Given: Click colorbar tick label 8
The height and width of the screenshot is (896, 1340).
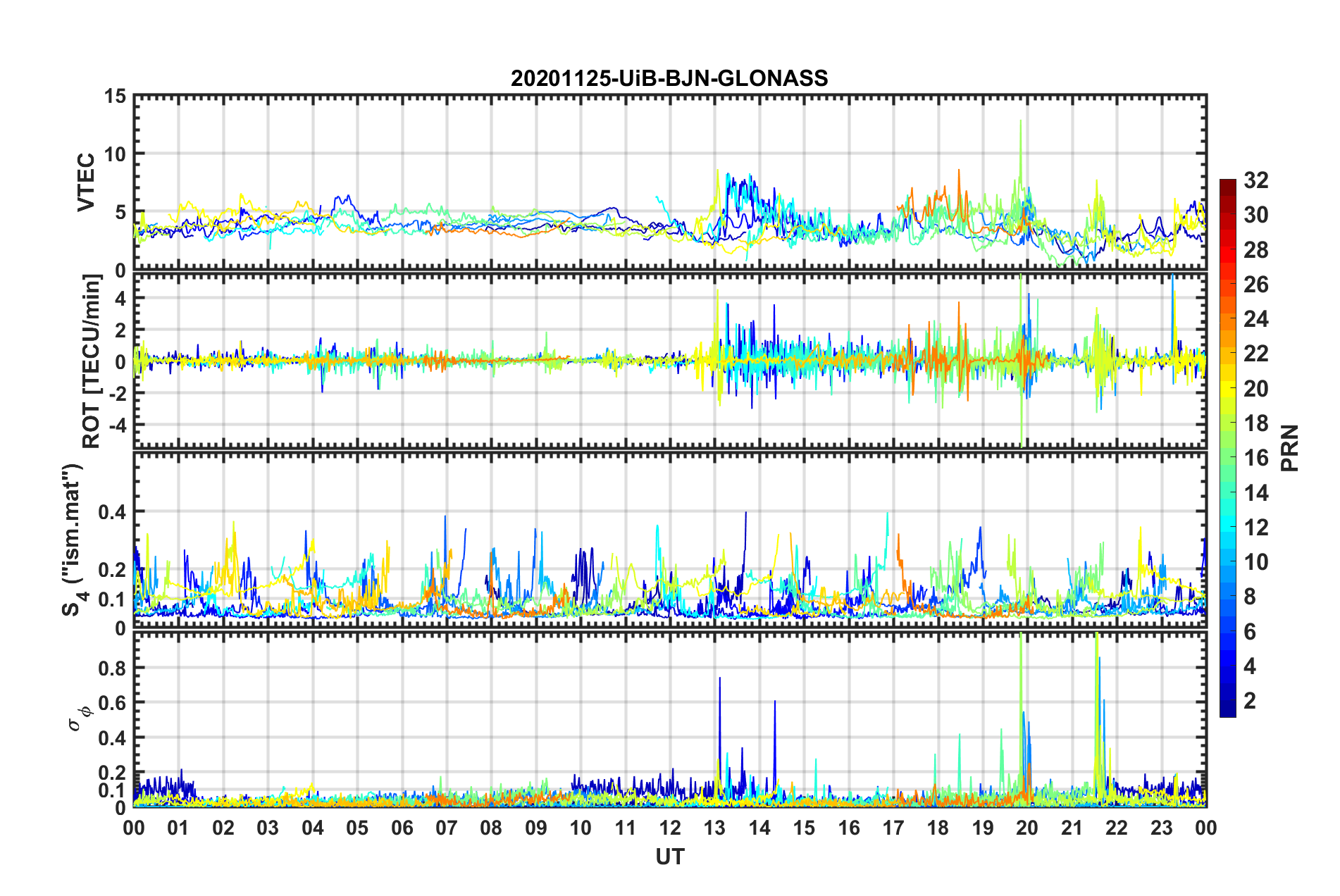Looking at the screenshot, I should 1250,597.
